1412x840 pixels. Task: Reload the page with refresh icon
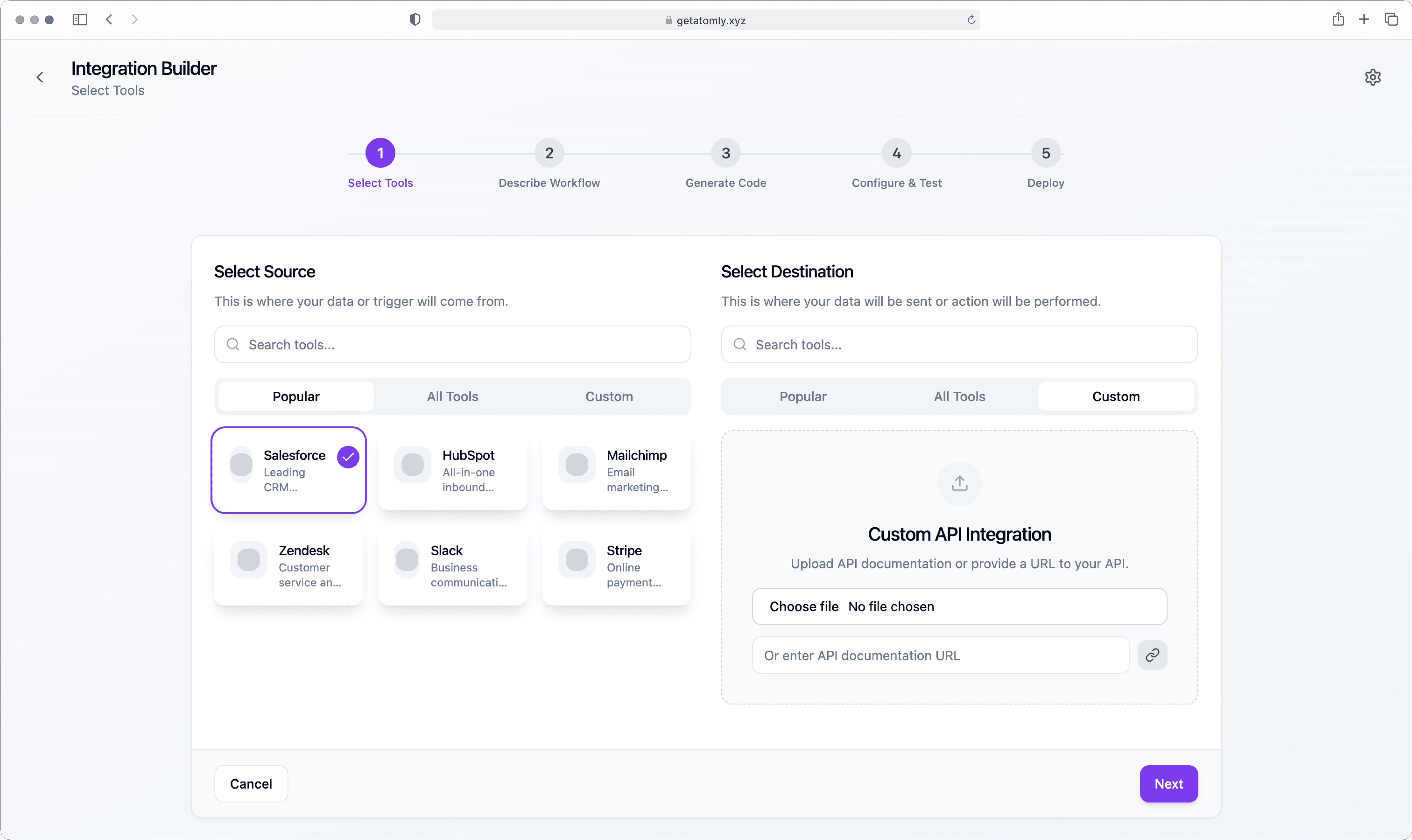(x=971, y=20)
